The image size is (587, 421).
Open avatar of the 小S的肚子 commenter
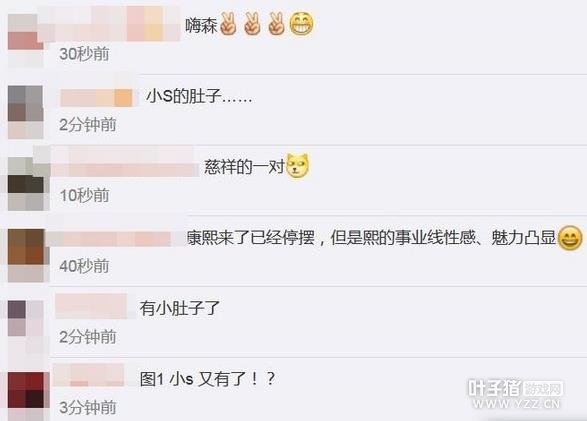pos(25,112)
